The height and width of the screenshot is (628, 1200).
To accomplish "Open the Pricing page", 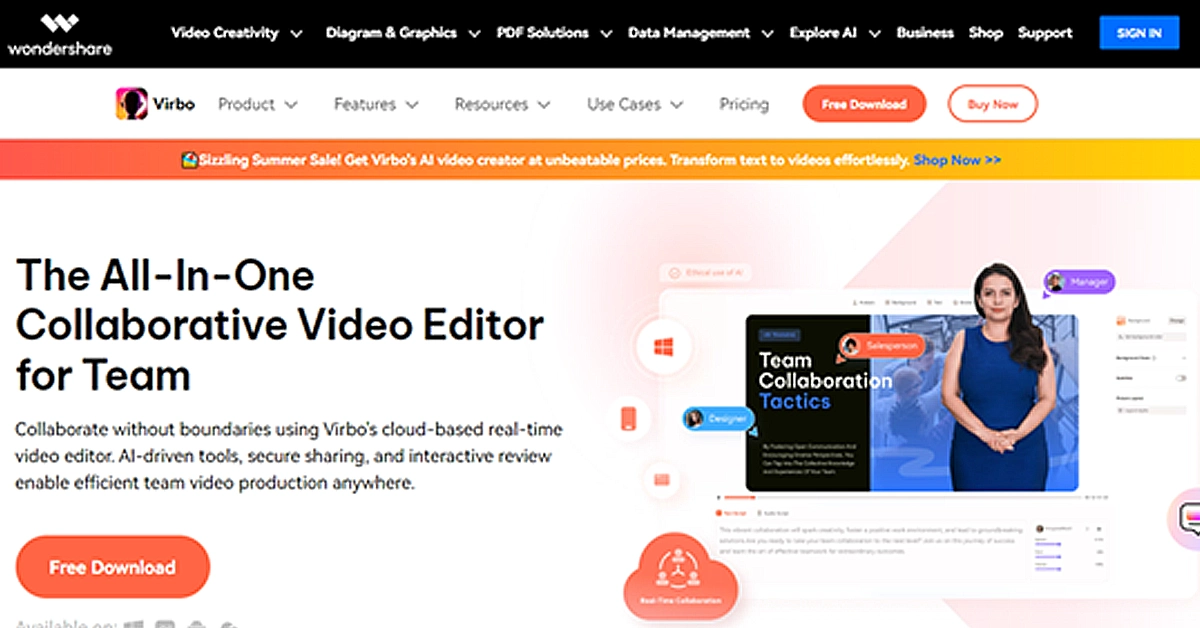I will pos(744,104).
